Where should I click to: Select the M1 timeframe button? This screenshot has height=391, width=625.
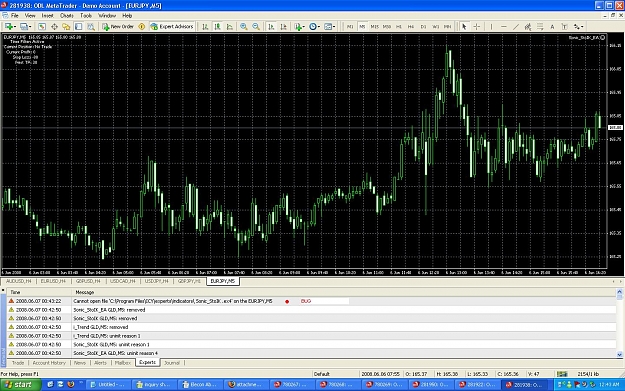pos(350,26)
